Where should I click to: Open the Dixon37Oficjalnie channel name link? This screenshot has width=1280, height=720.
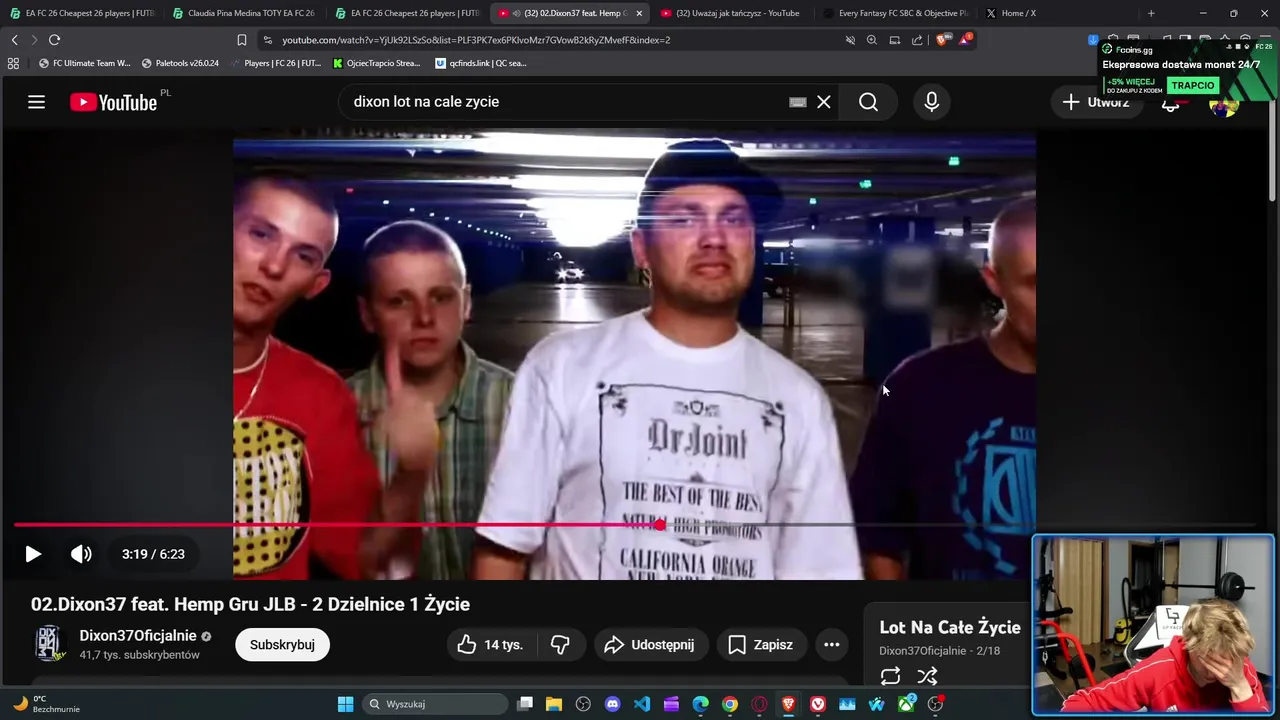coord(138,636)
